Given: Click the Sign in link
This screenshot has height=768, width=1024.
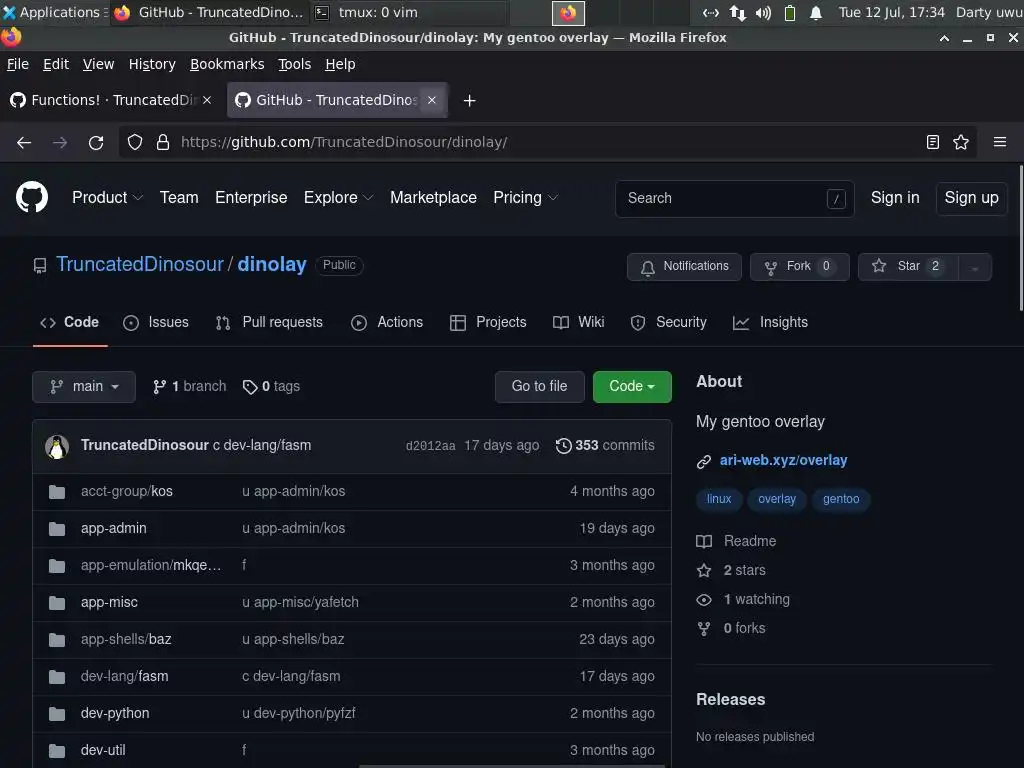Looking at the screenshot, I should pos(895,198).
